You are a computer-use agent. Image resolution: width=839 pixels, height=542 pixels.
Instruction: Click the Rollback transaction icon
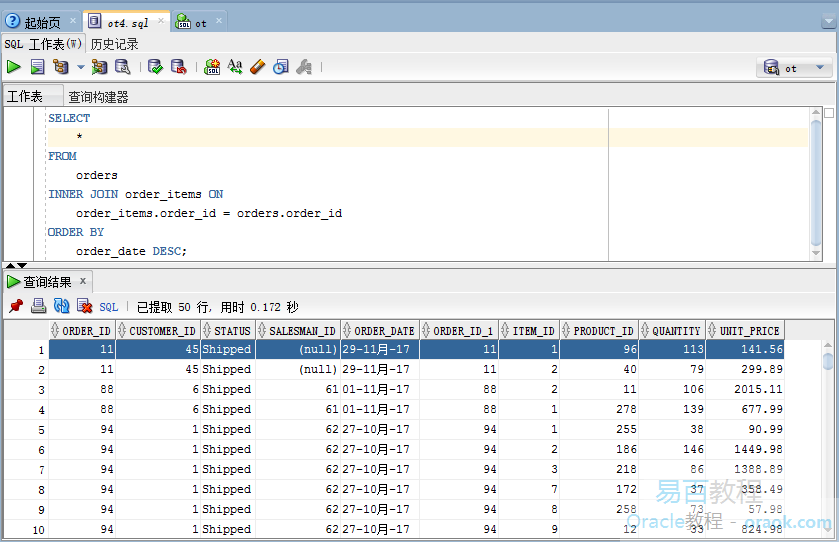click(178, 67)
